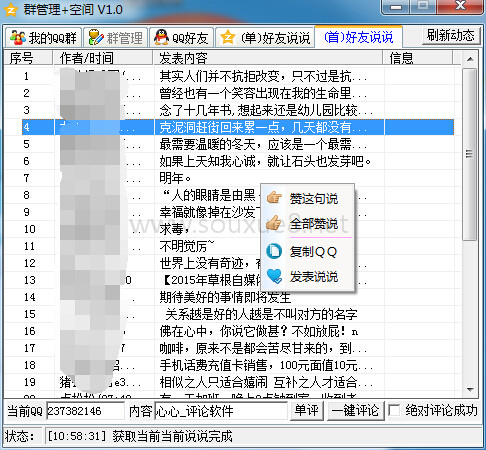Click the 一键评论 button
The height and width of the screenshot is (450, 486).
(356, 410)
